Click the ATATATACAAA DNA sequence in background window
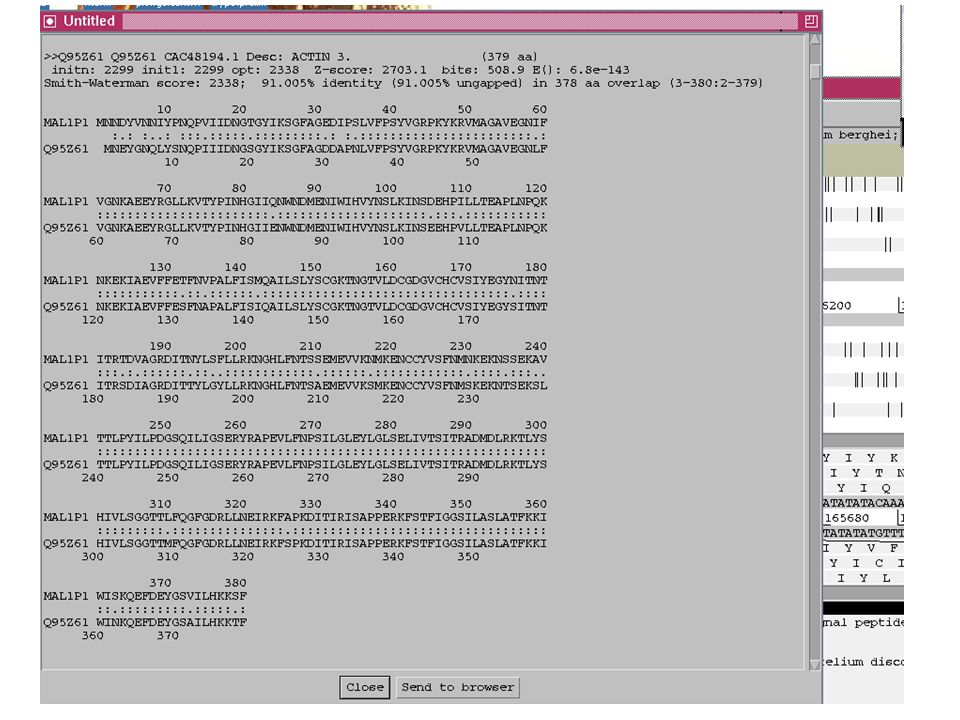 pos(863,503)
